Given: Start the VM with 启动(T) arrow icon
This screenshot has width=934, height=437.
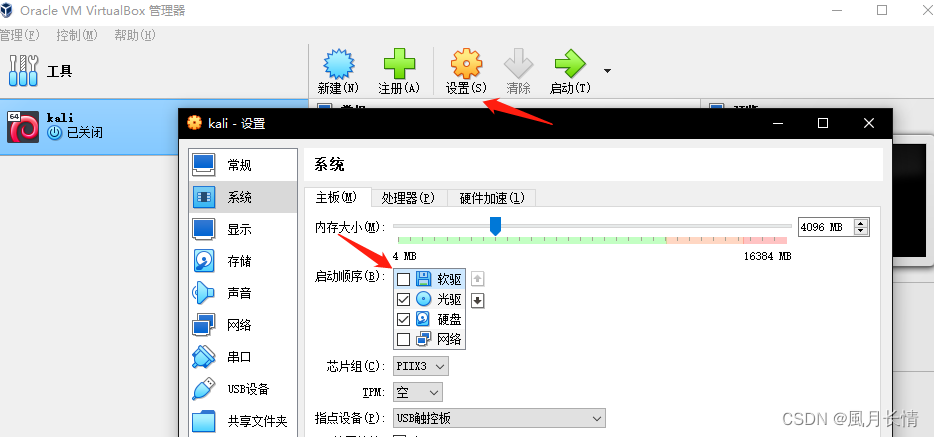Looking at the screenshot, I should [569, 64].
